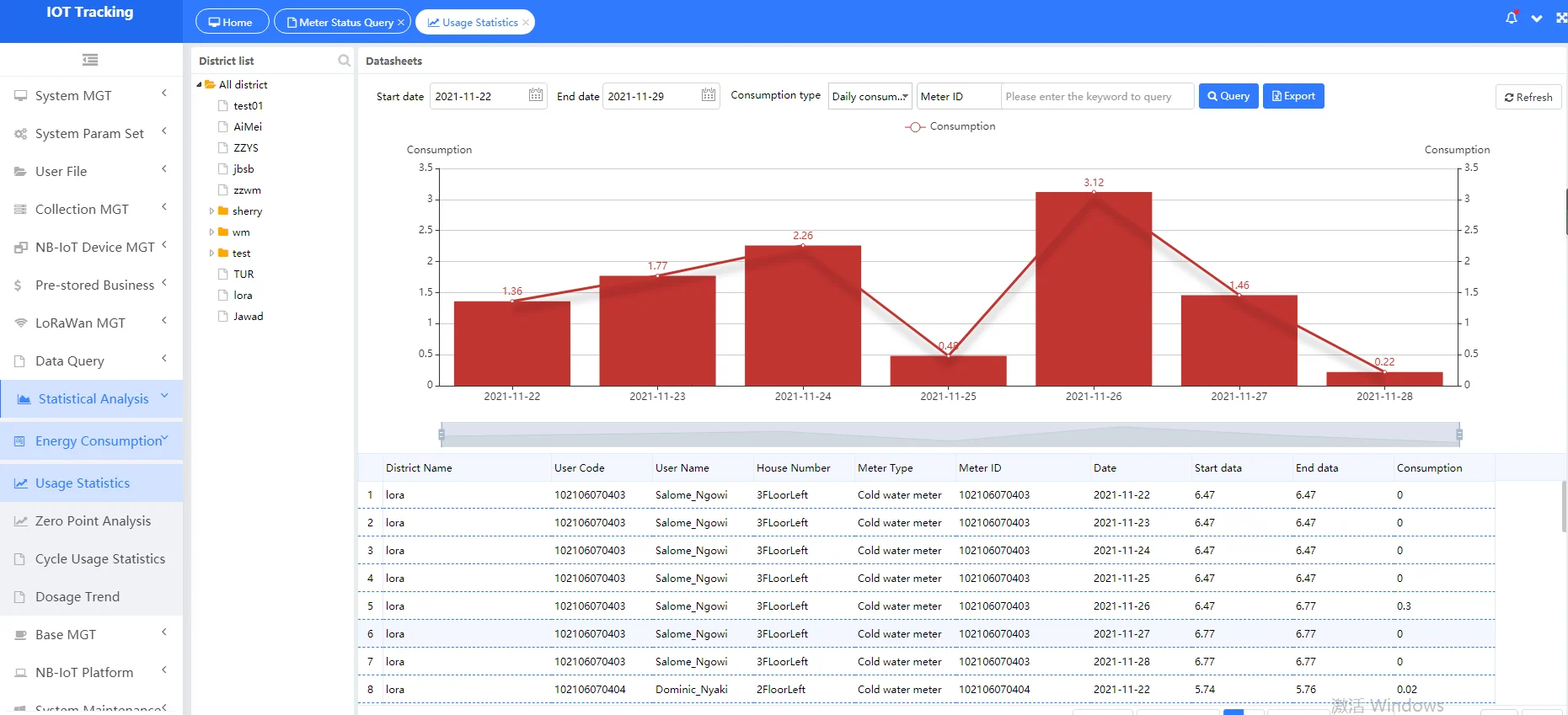This screenshot has width=1568, height=715.
Task: Open the Consumption type dropdown
Action: (870, 96)
